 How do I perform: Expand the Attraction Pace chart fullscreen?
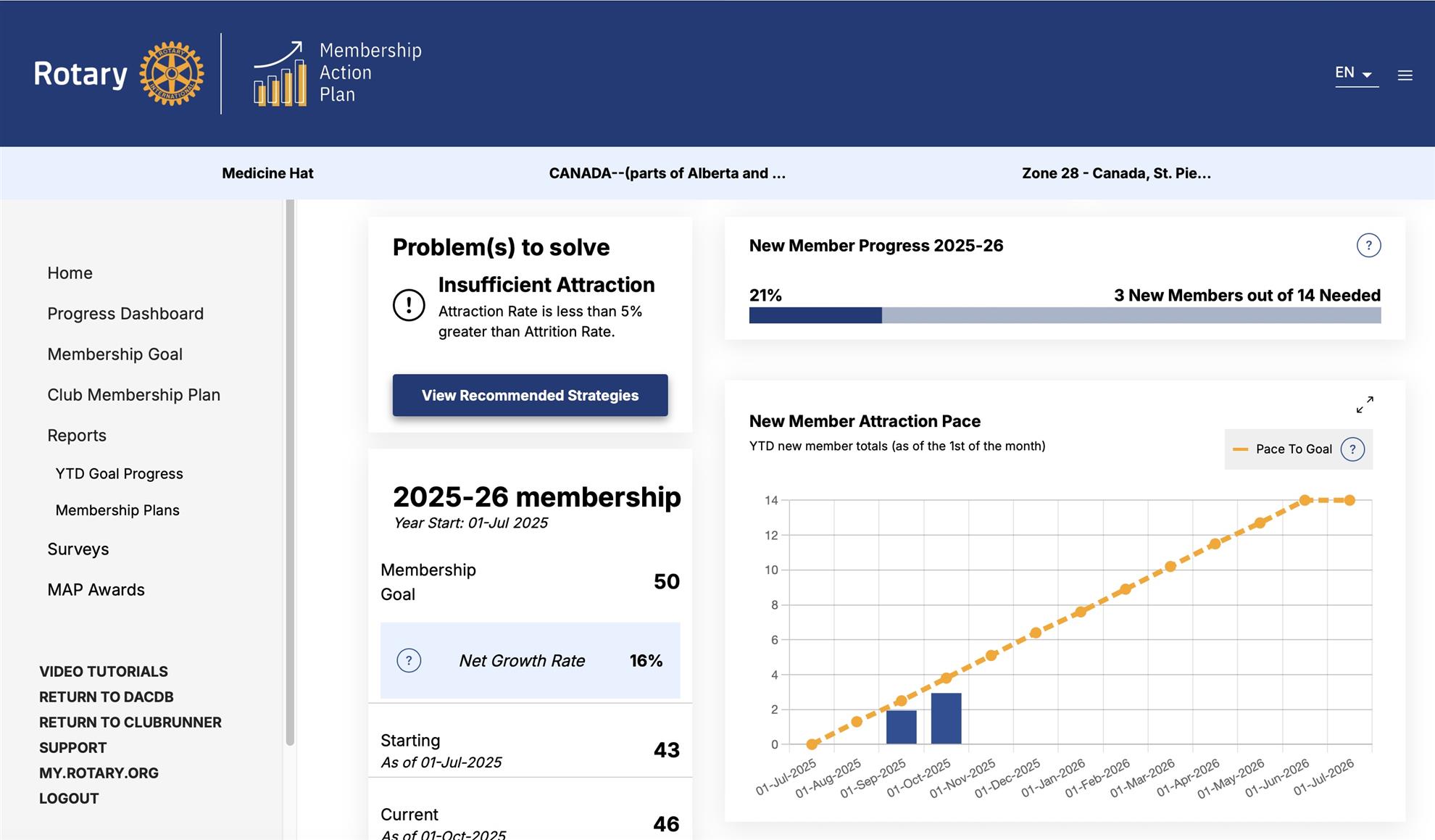[x=1365, y=404]
